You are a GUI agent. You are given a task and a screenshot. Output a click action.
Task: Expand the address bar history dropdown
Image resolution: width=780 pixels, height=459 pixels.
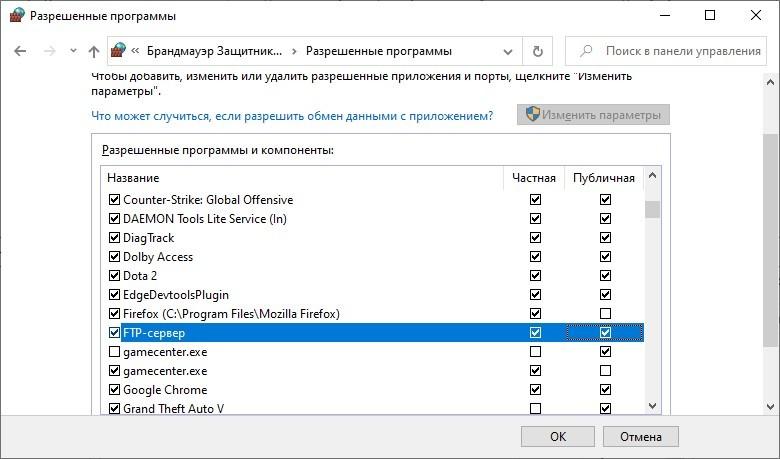(508, 51)
